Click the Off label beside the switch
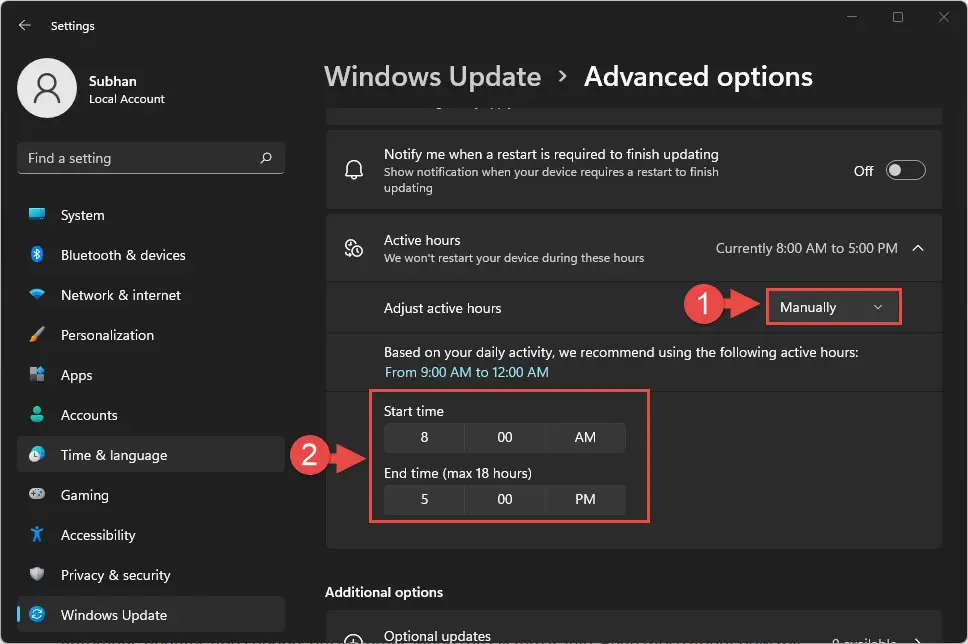The width and height of the screenshot is (968, 644). point(864,171)
